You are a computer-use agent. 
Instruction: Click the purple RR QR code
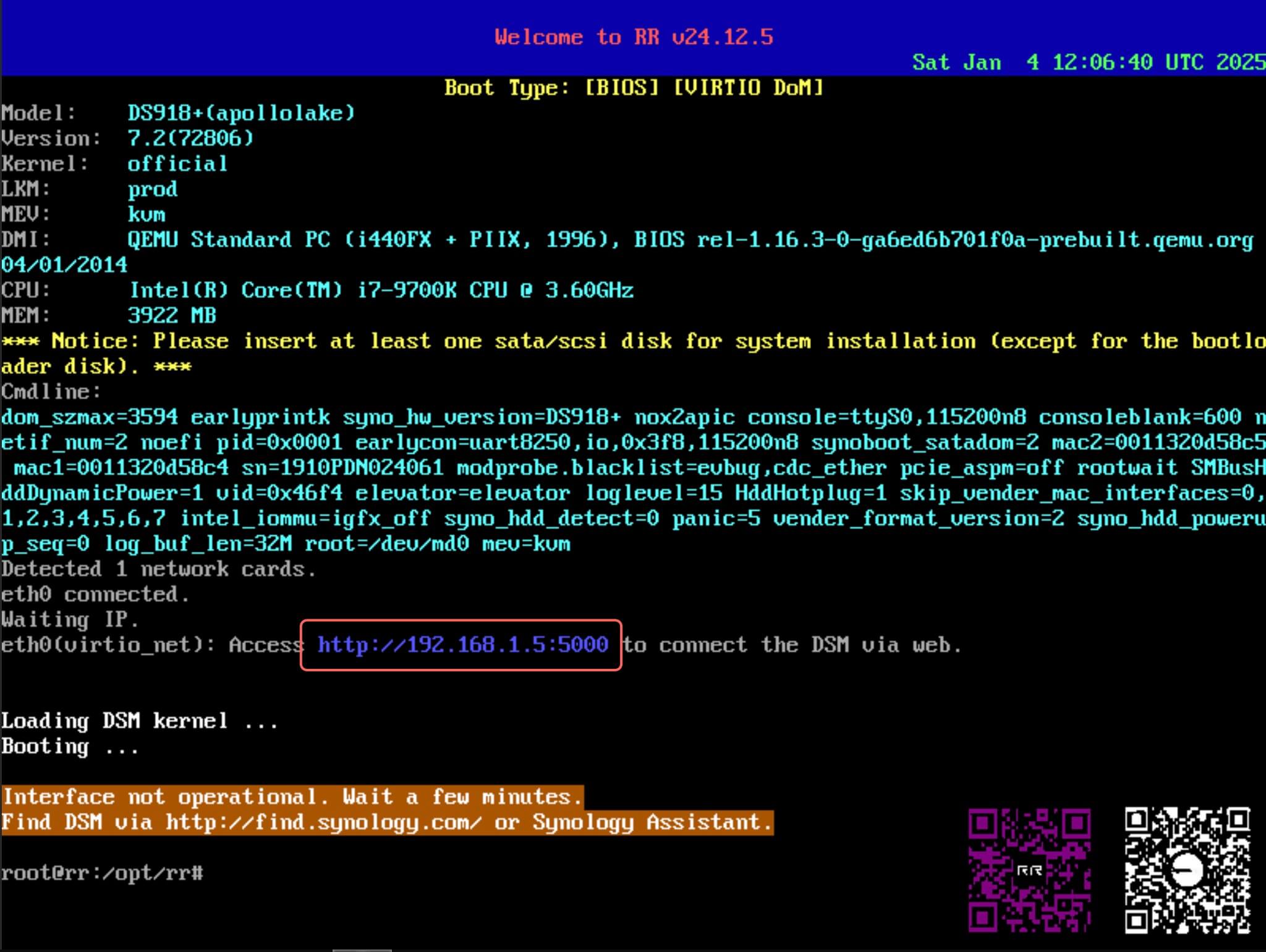[1029, 870]
